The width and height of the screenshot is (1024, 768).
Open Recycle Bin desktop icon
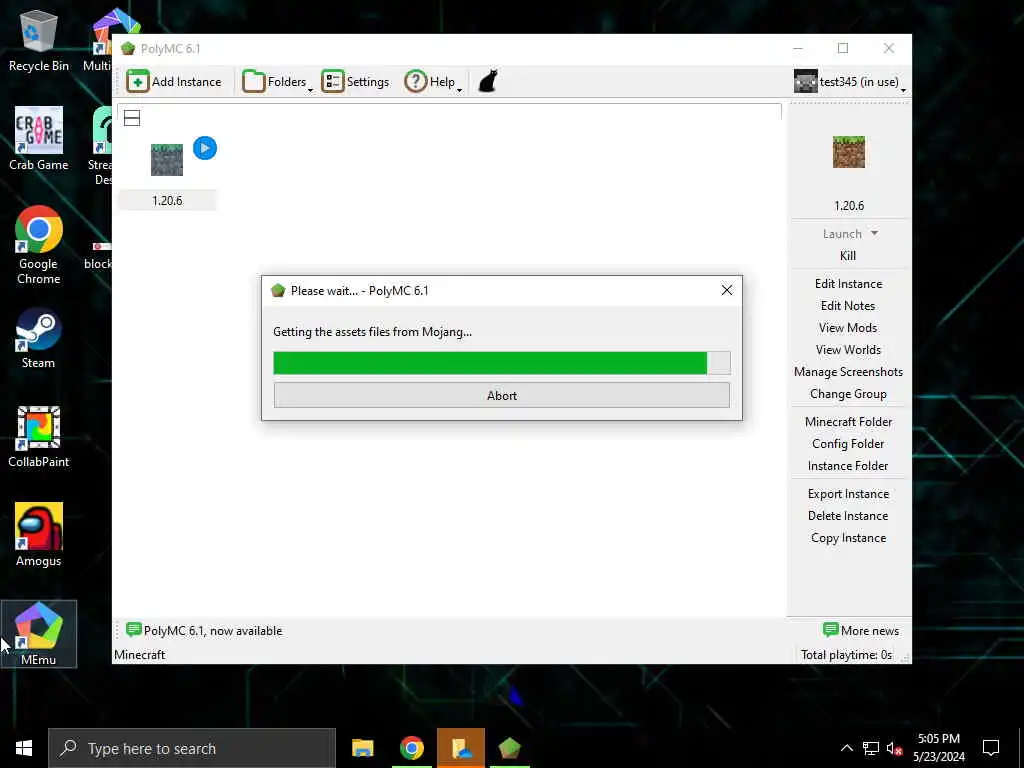tap(39, 40)
